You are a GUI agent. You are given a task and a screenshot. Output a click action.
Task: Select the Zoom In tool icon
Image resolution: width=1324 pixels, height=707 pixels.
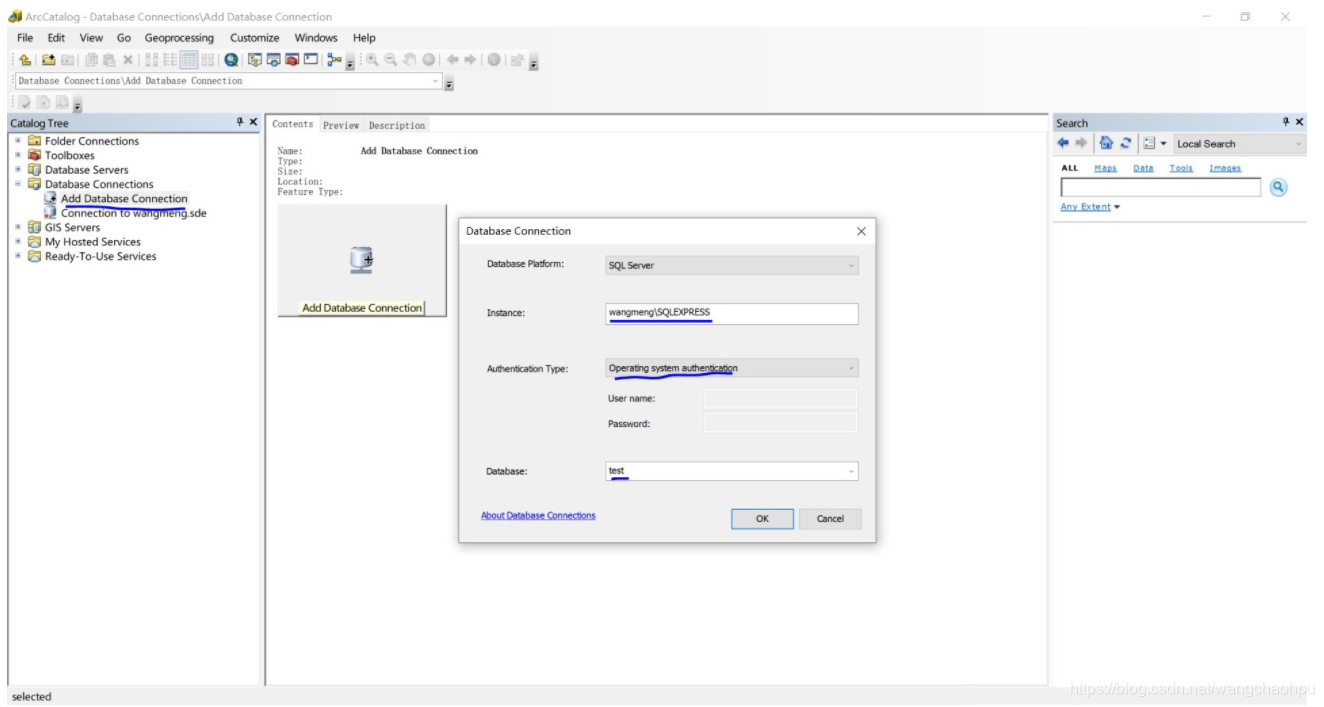click(x=372, y=60)
